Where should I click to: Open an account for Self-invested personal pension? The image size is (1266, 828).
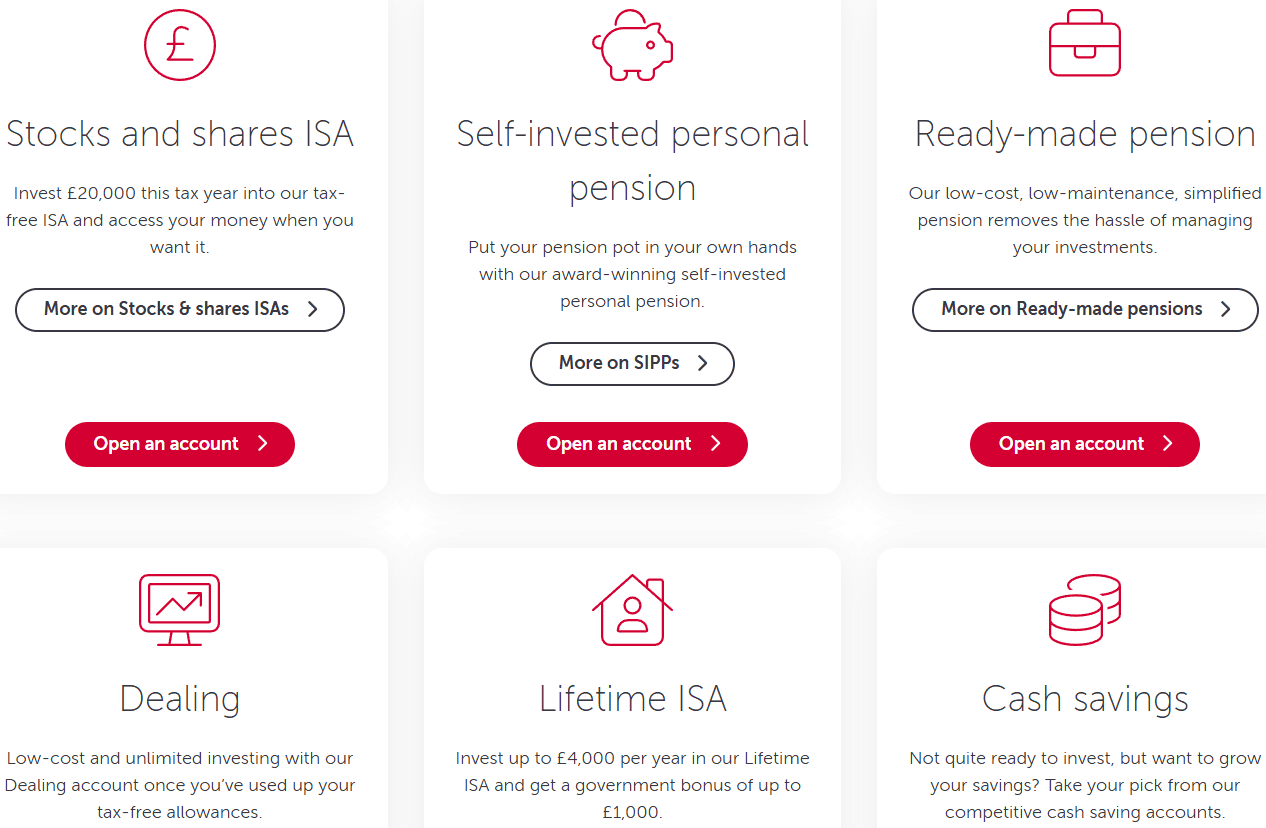[632, 444]
